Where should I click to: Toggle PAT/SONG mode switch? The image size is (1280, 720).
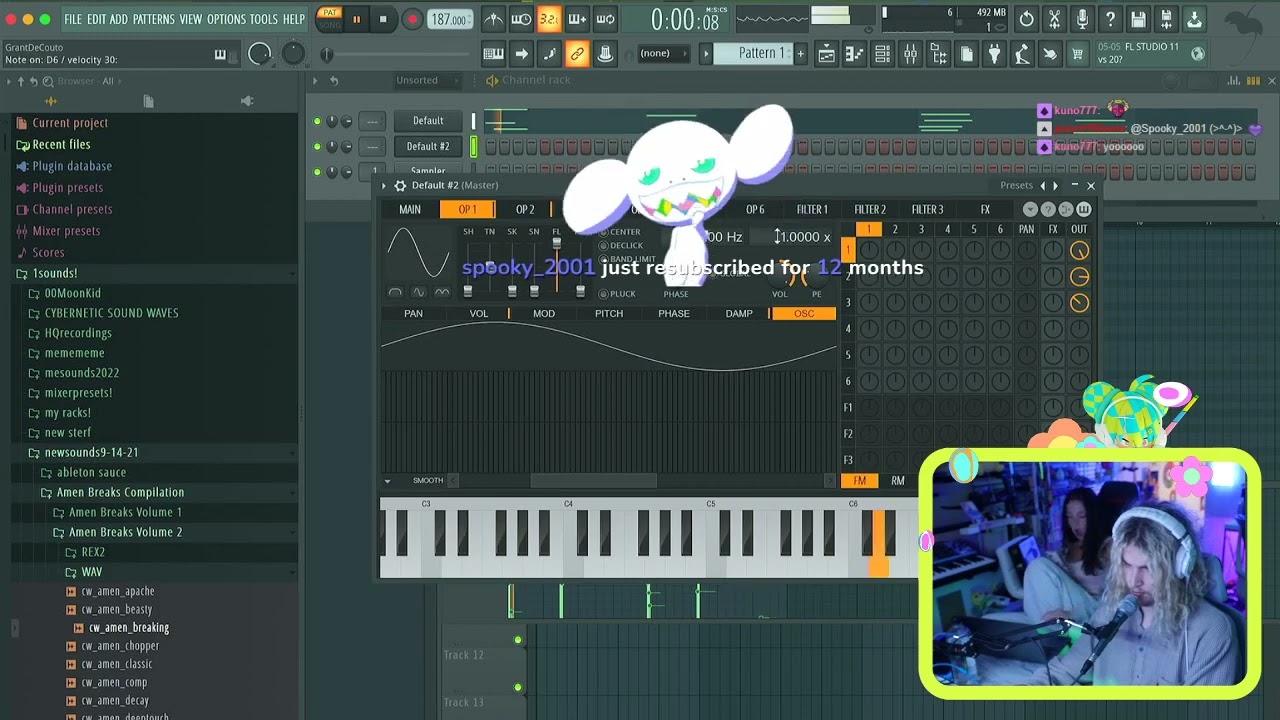[x=329, y=19]
